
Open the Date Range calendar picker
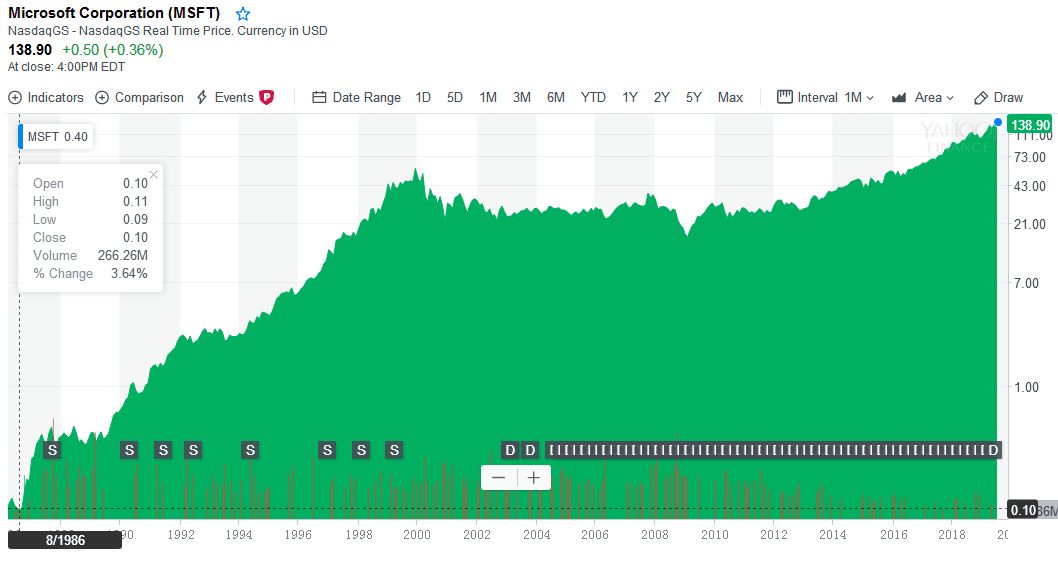coord(320,98)
